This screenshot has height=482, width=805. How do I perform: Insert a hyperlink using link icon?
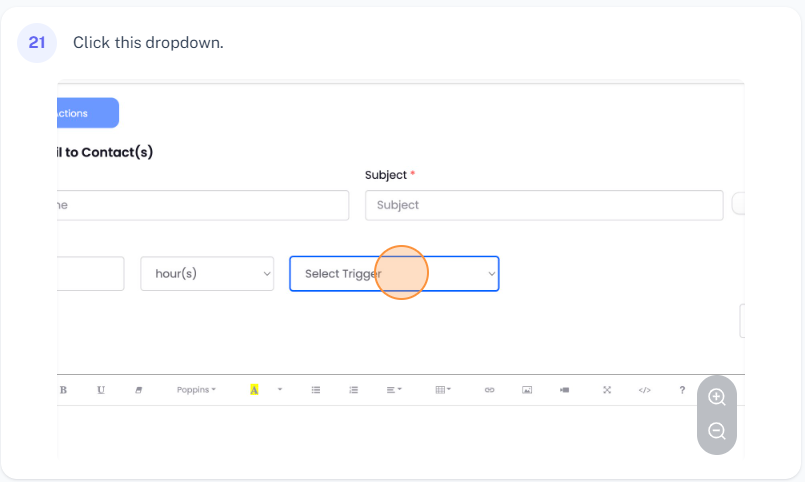[489, 390]
